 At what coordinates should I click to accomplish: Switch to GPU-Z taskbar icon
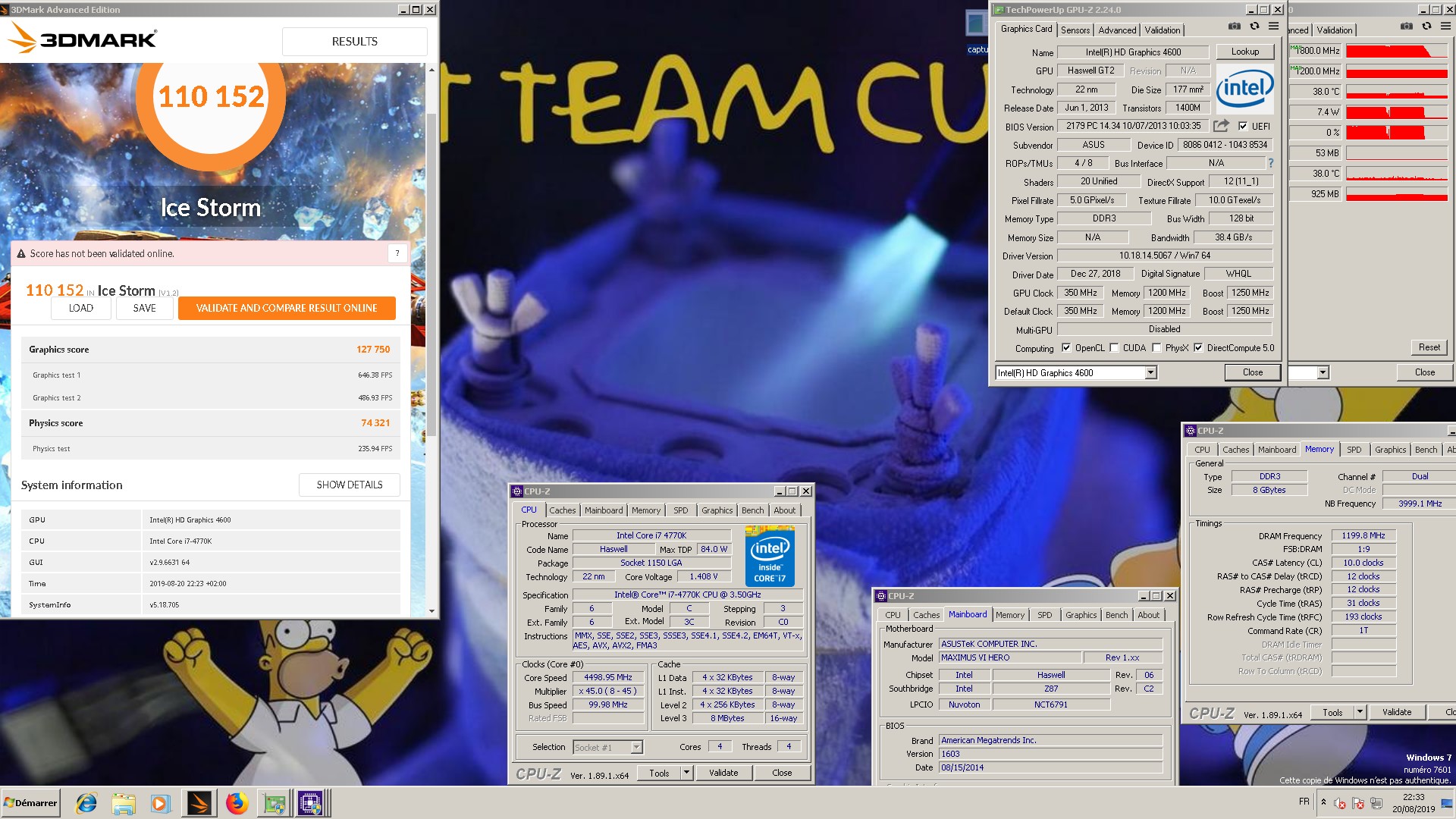coord(275,803)
